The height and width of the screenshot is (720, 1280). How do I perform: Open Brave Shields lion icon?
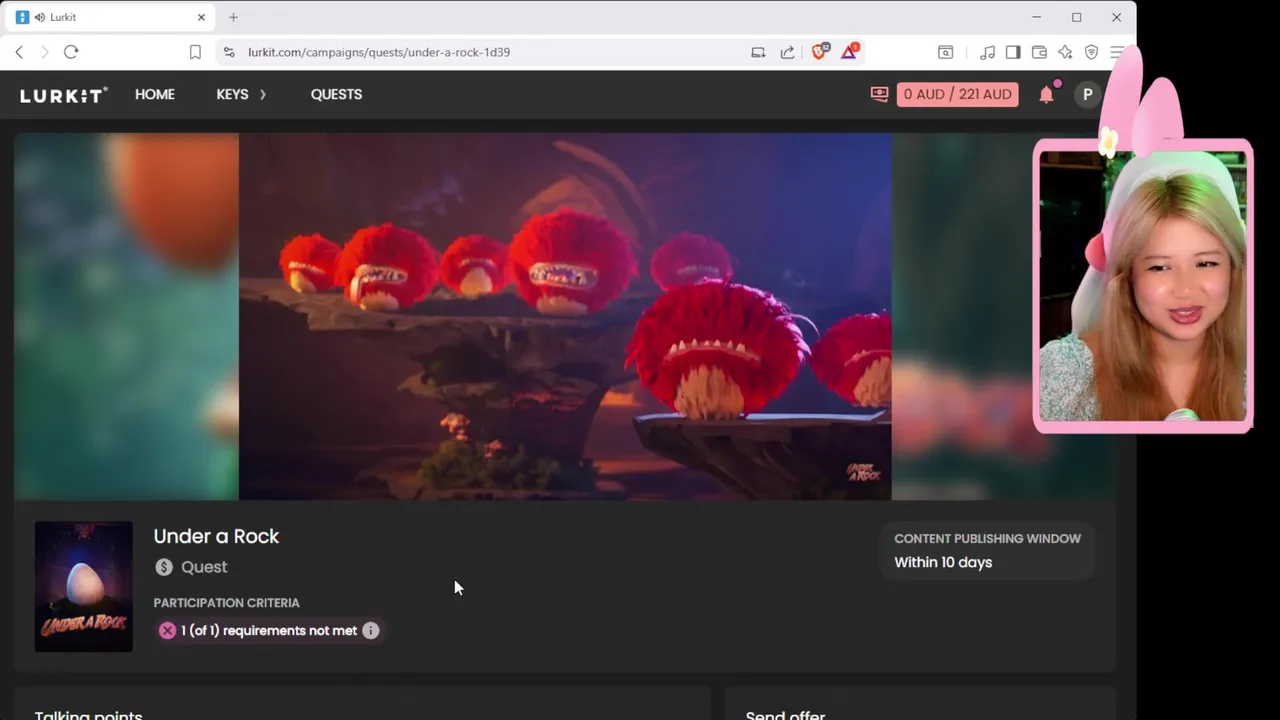point(820,51)
